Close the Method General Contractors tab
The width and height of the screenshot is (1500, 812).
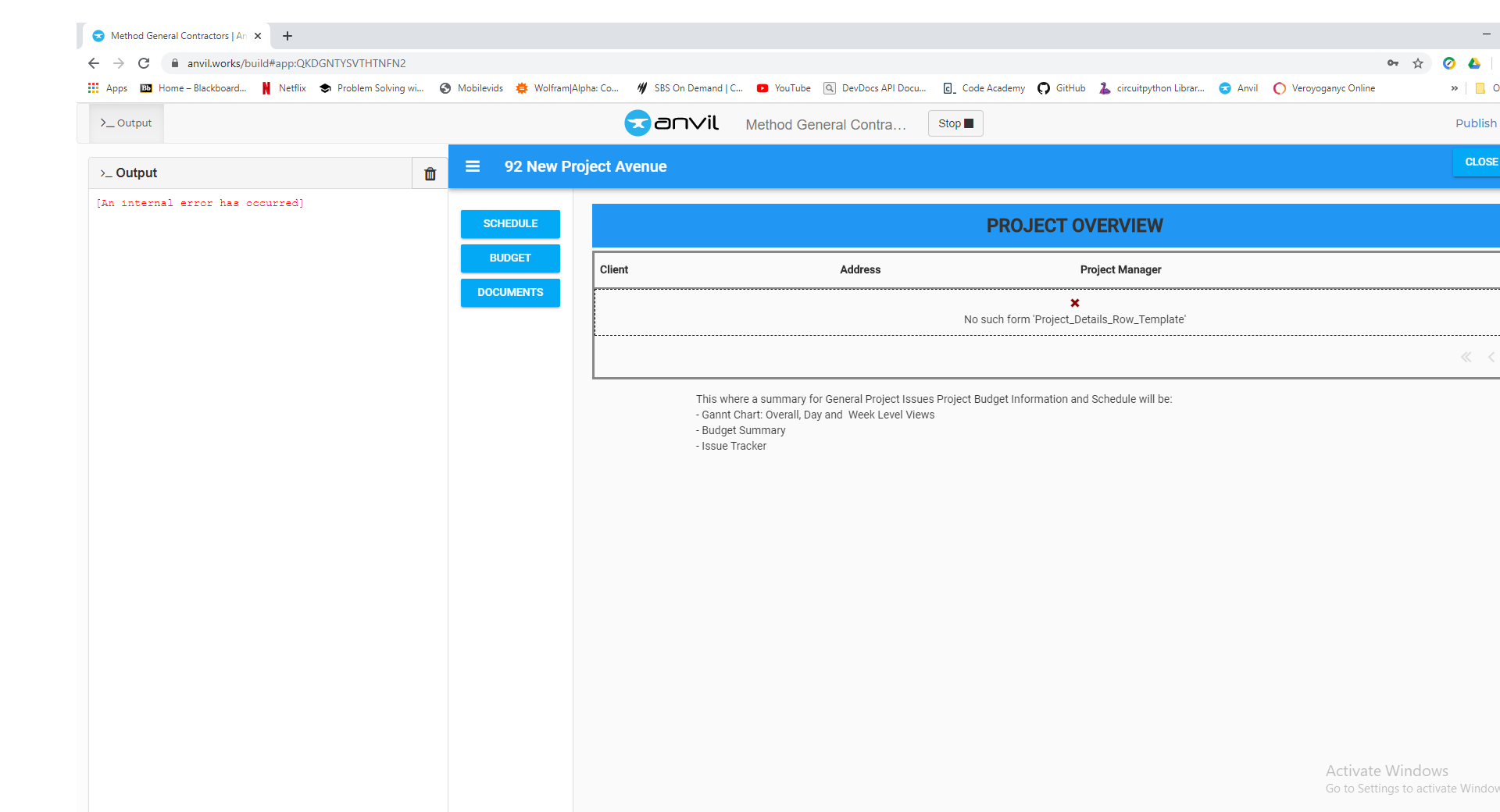258,36
